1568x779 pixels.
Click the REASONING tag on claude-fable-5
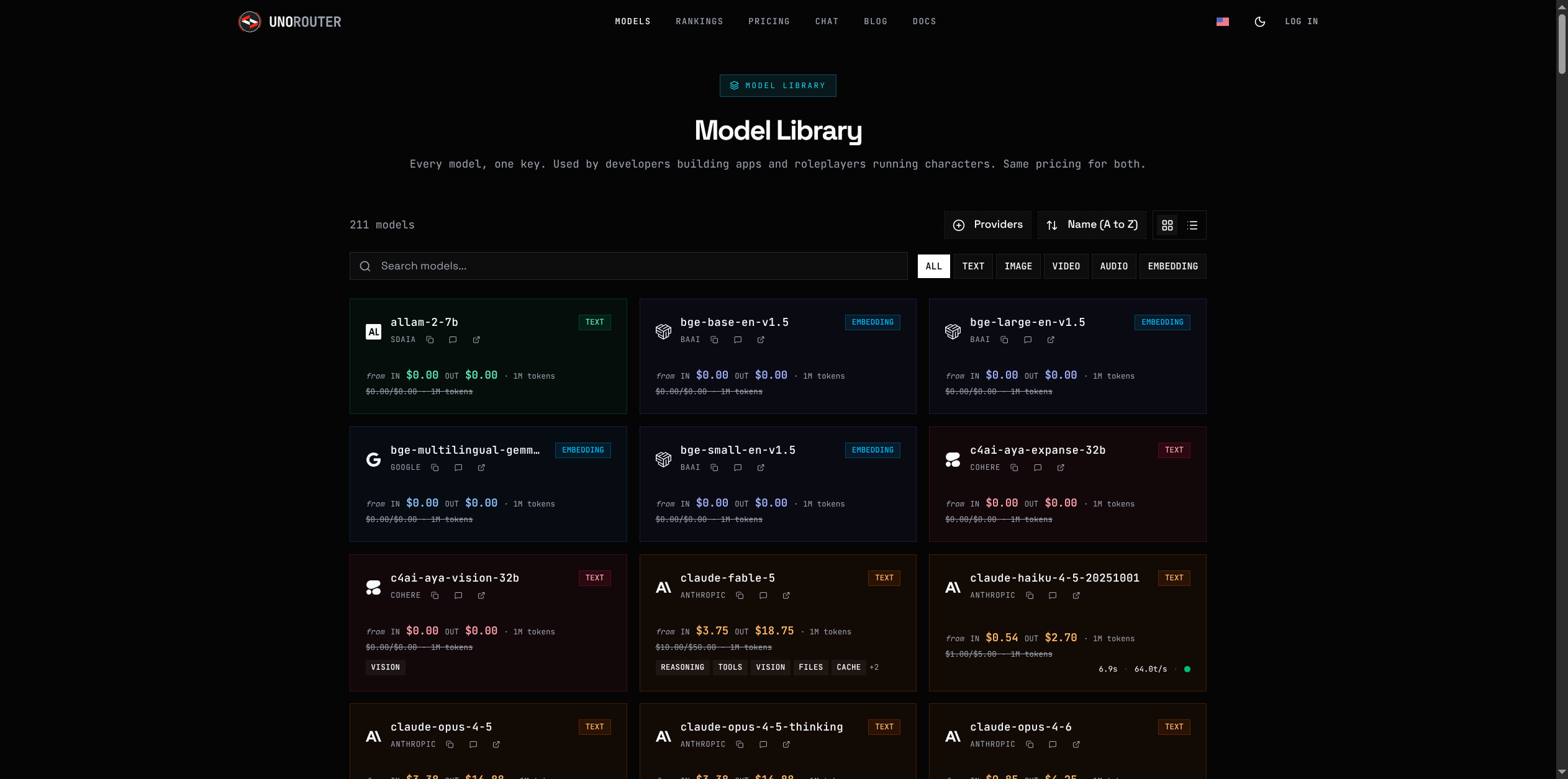682,667
